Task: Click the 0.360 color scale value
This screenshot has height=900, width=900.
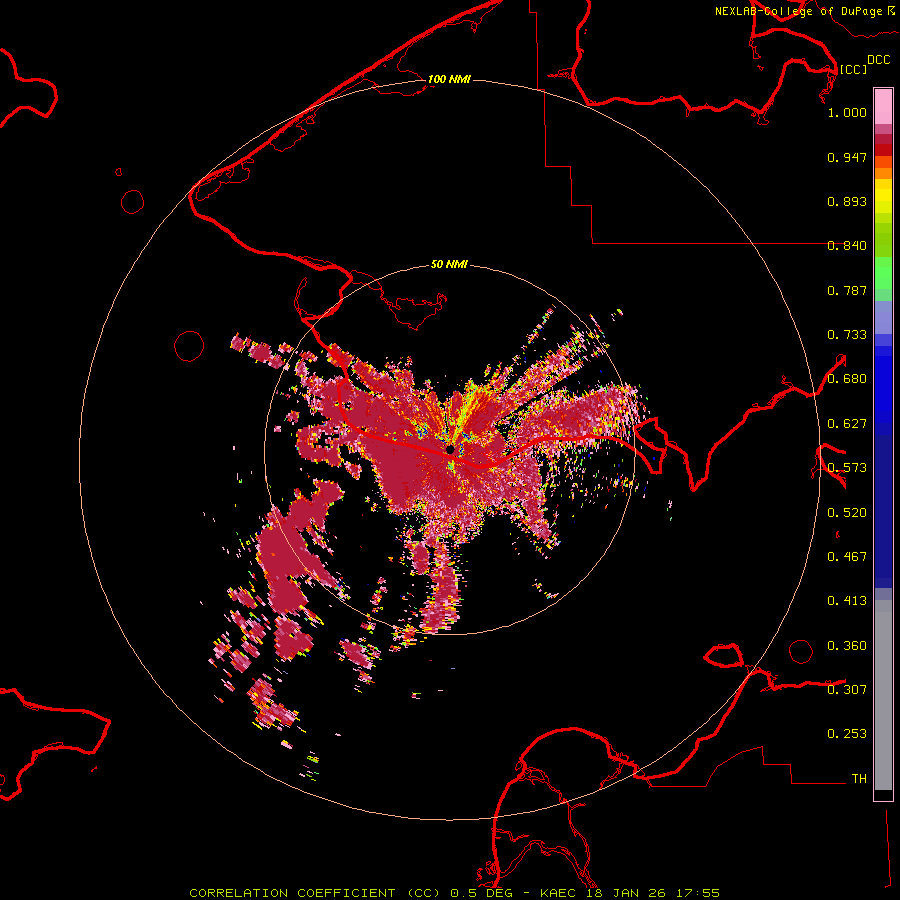Action: (x=847, y=646)
